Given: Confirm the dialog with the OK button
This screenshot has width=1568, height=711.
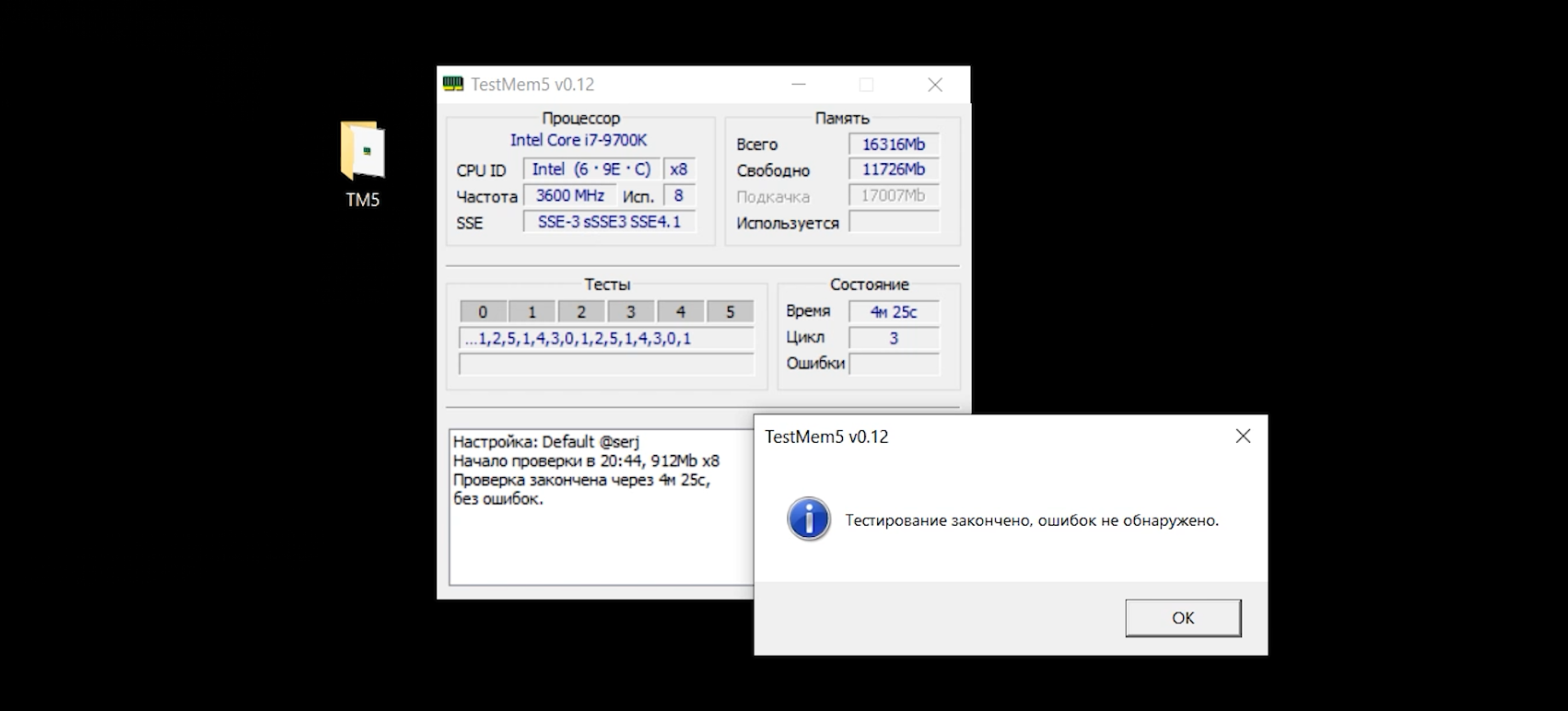Looking at the screenshot, I should click(1183, 618).
